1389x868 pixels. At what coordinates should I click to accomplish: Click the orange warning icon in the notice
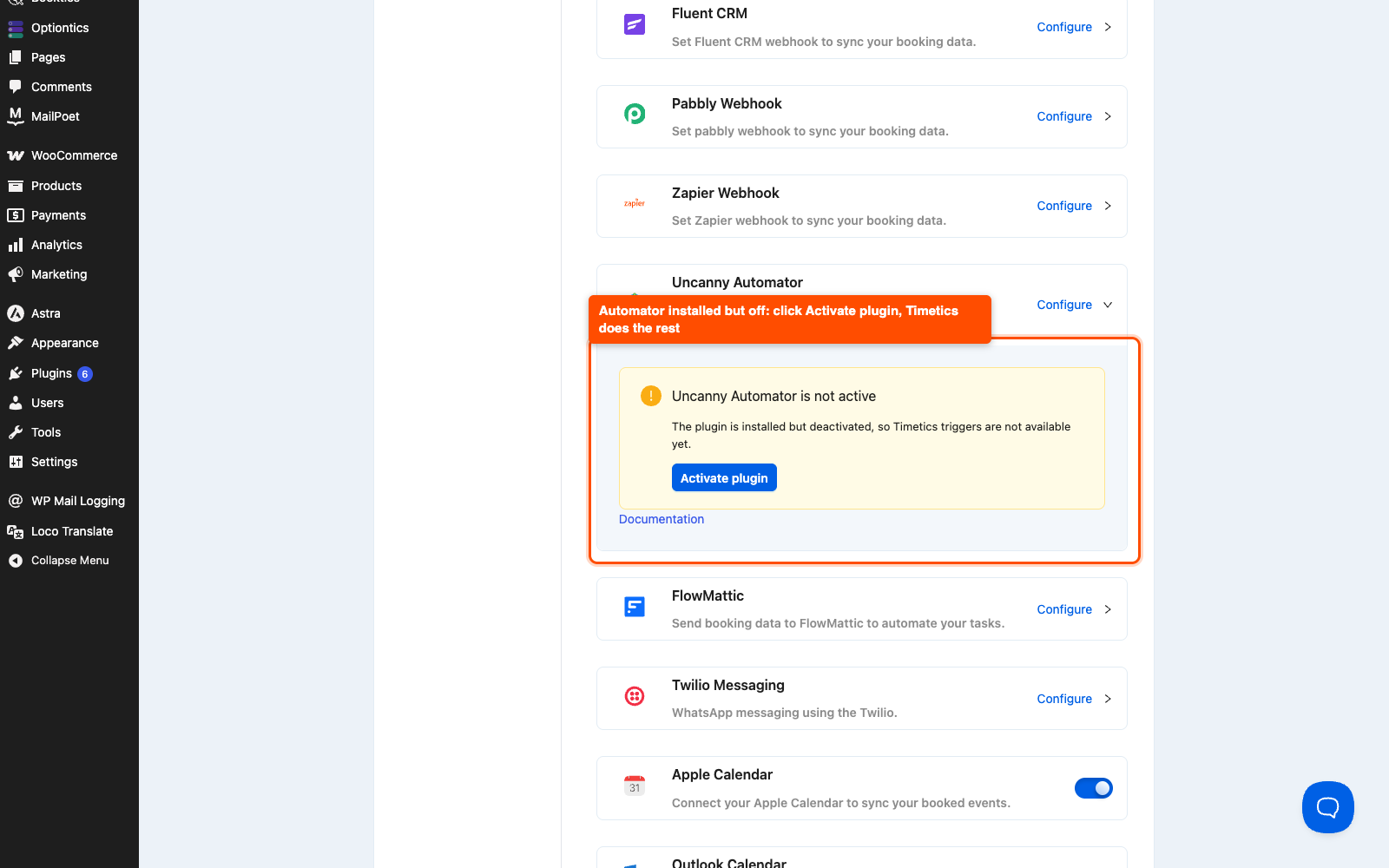click(651, 396)
